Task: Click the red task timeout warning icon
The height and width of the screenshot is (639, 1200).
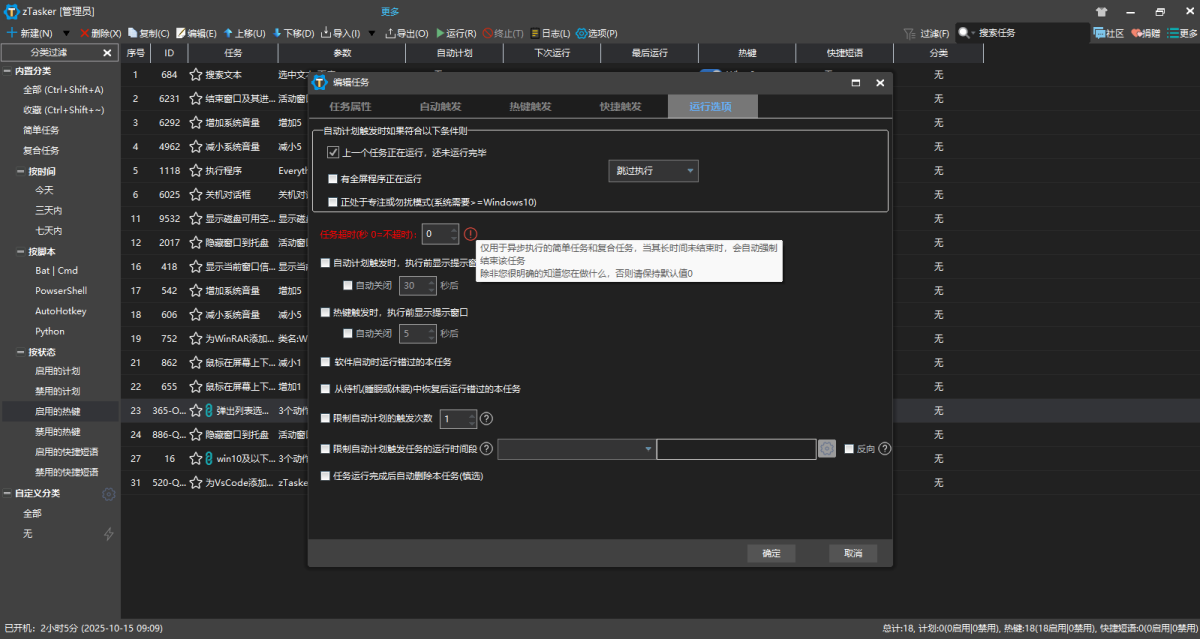Action: point(470,234)
